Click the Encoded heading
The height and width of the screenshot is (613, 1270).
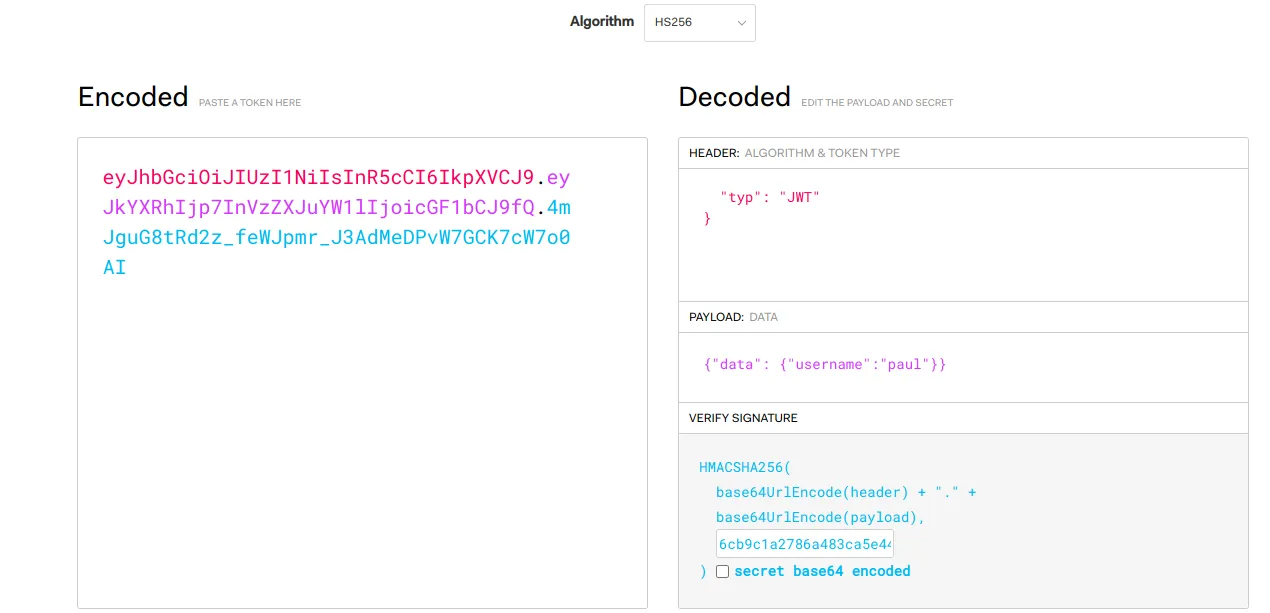133,96
